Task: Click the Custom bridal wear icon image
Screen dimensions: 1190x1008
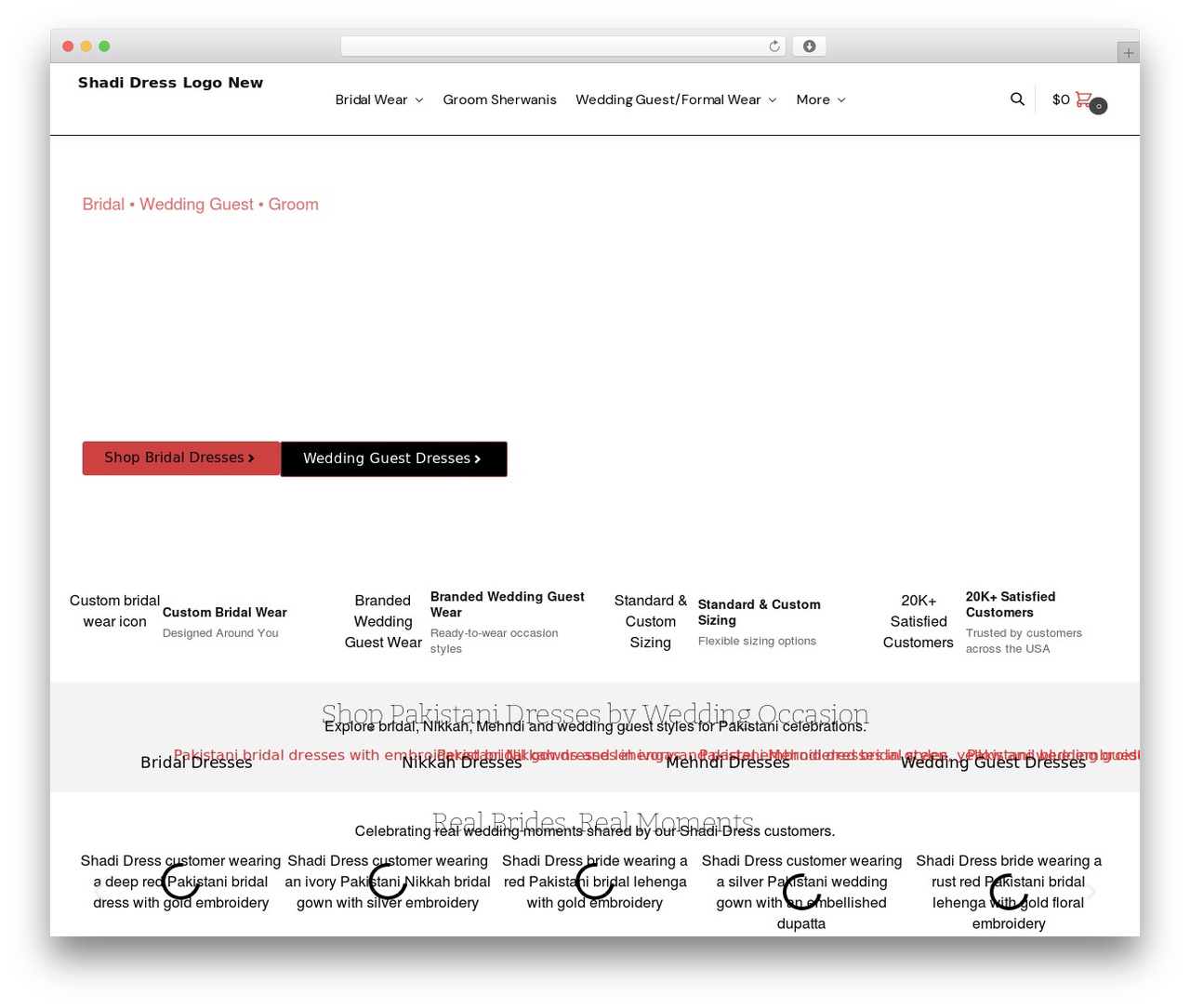Action: 114,611
